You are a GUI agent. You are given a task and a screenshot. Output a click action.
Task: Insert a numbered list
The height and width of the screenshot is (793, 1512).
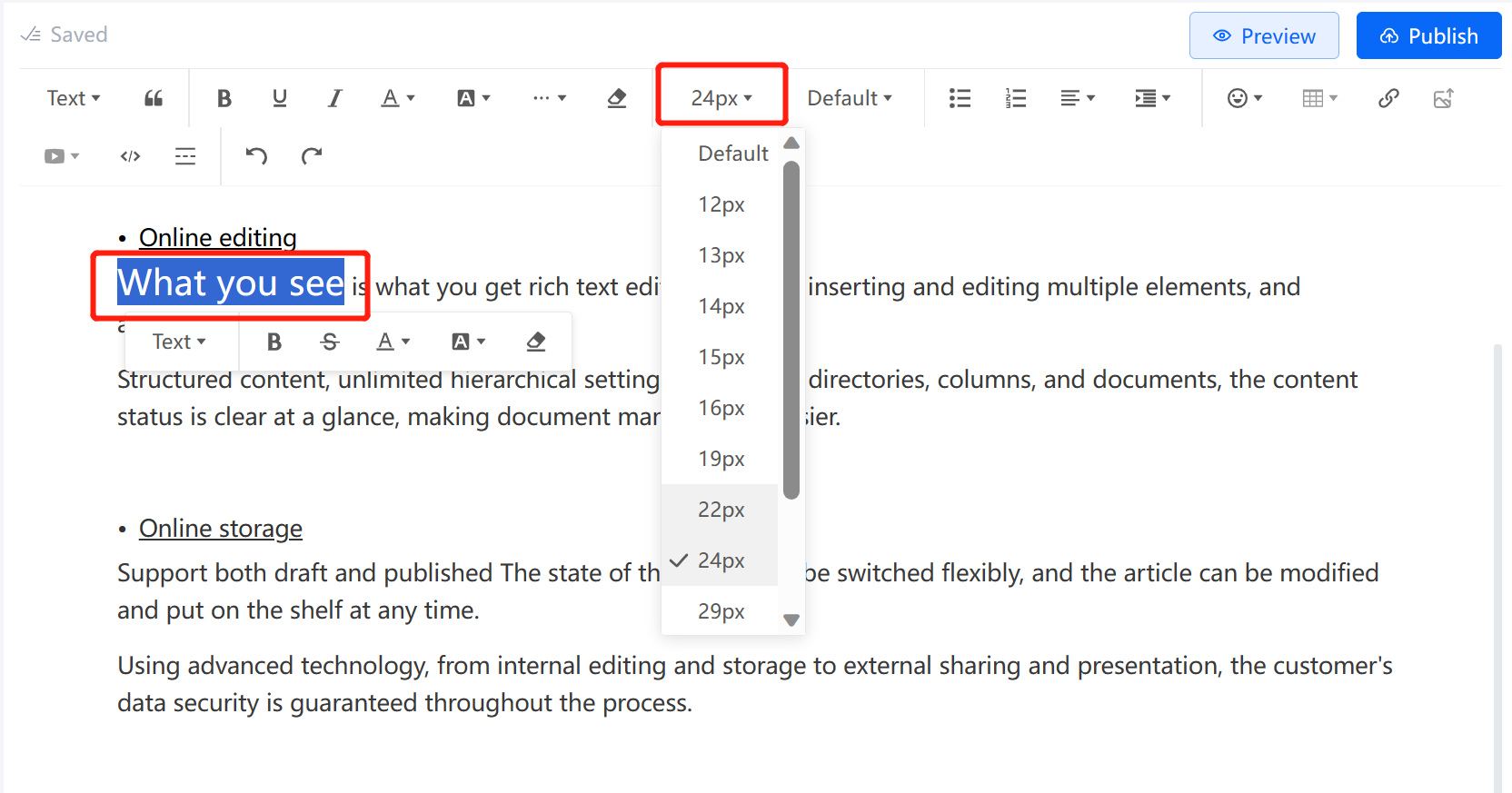point(1016,98)
